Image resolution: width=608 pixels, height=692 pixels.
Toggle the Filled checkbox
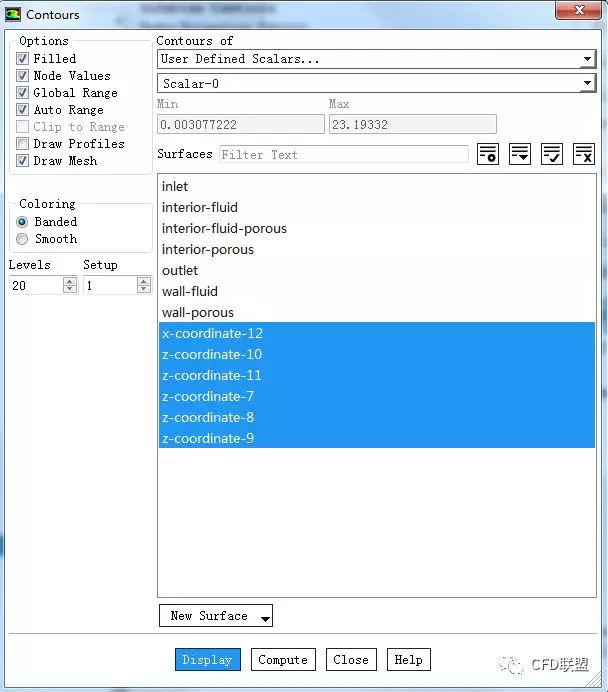point(23,58)
